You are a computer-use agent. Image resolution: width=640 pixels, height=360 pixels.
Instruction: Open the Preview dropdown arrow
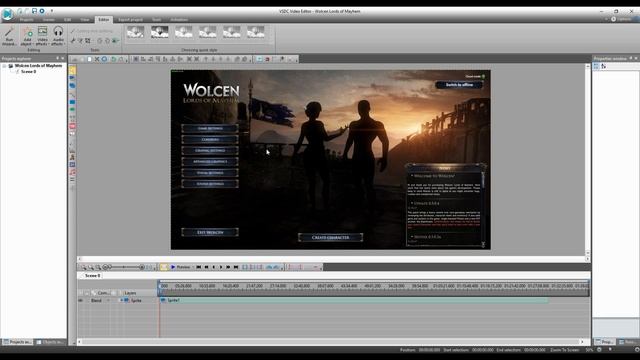193,267
